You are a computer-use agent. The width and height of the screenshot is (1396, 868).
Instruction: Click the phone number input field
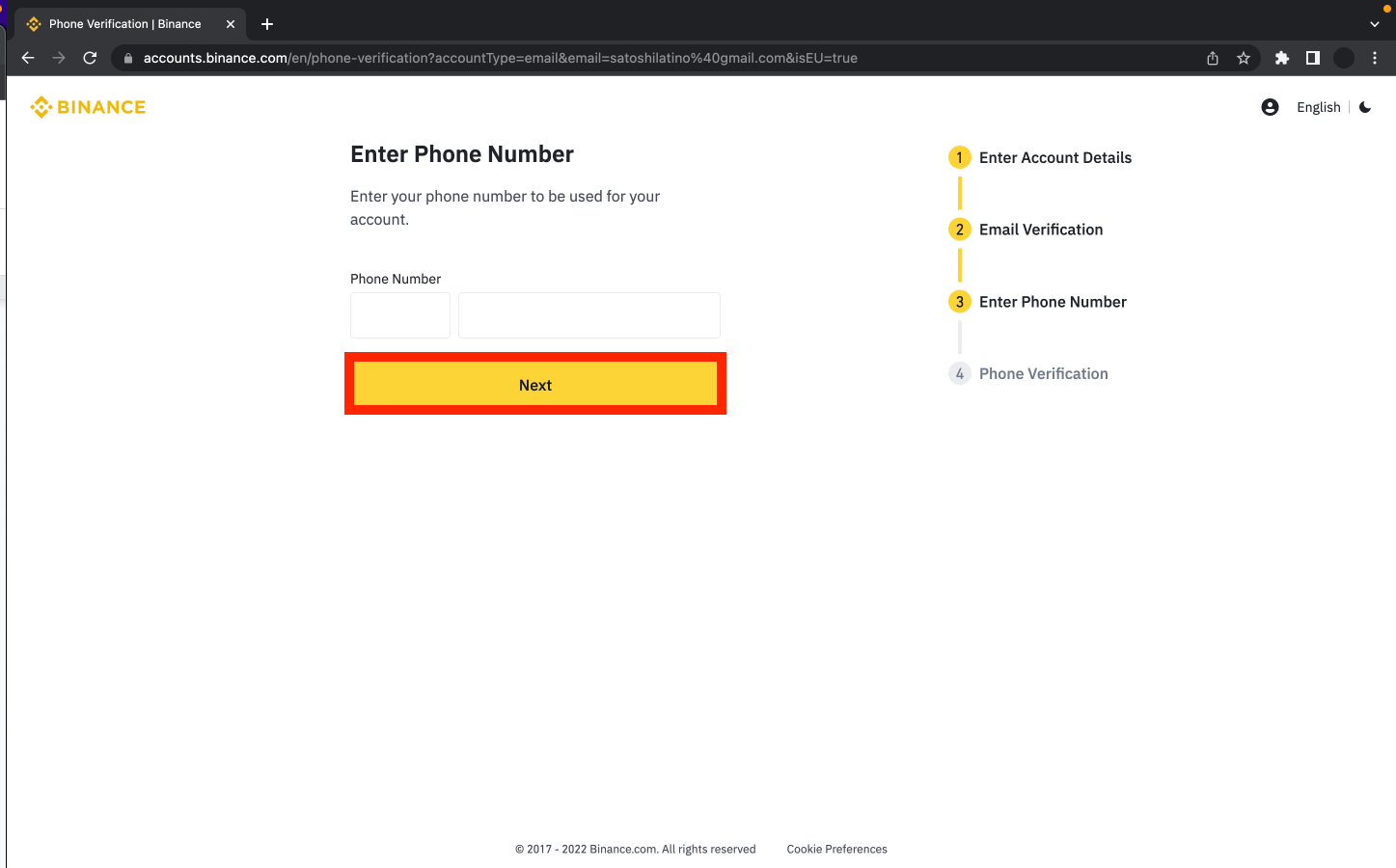pyautogui.click(x=589, y=315)
